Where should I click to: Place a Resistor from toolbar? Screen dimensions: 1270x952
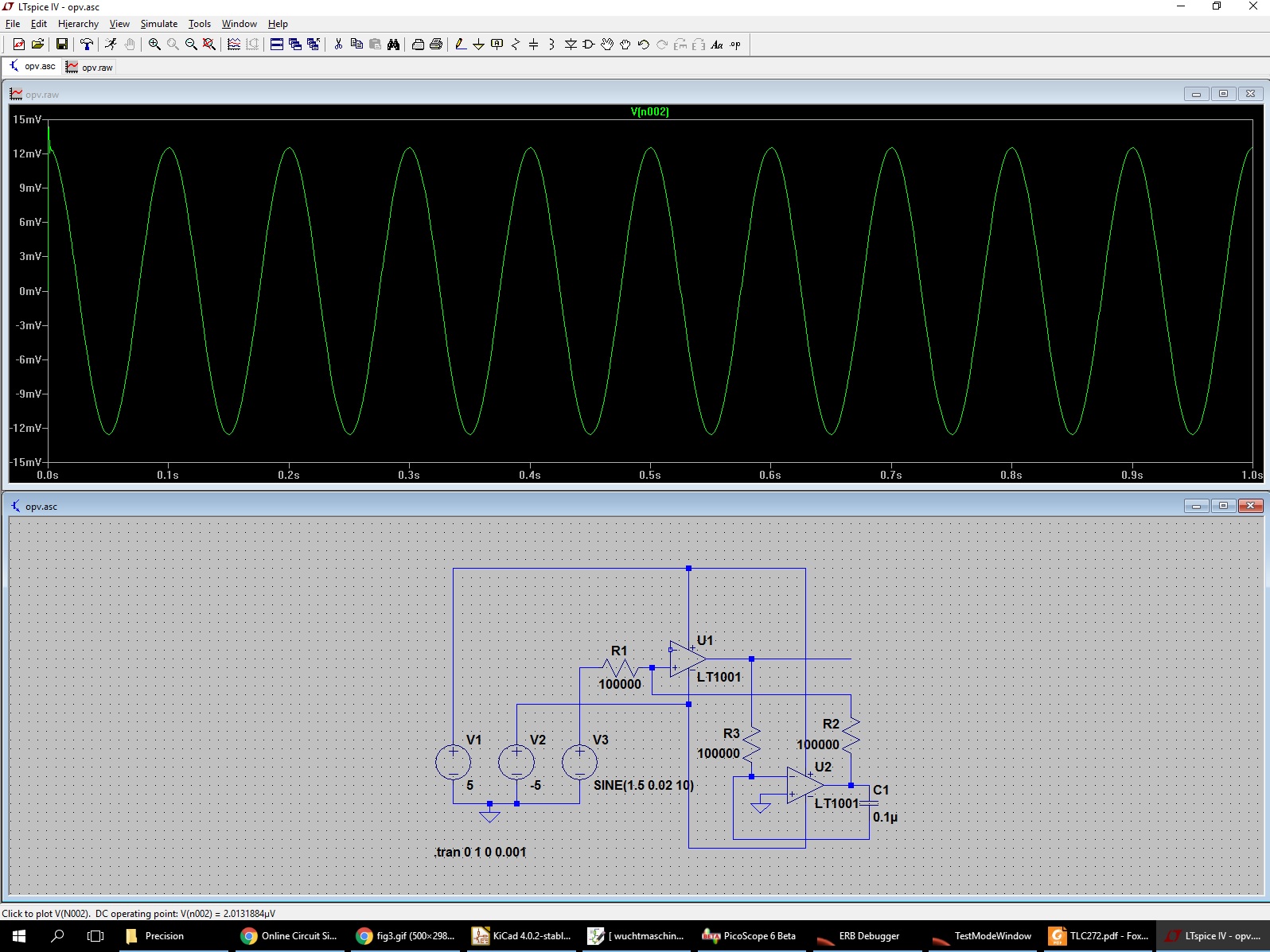(x=516, y=45)
